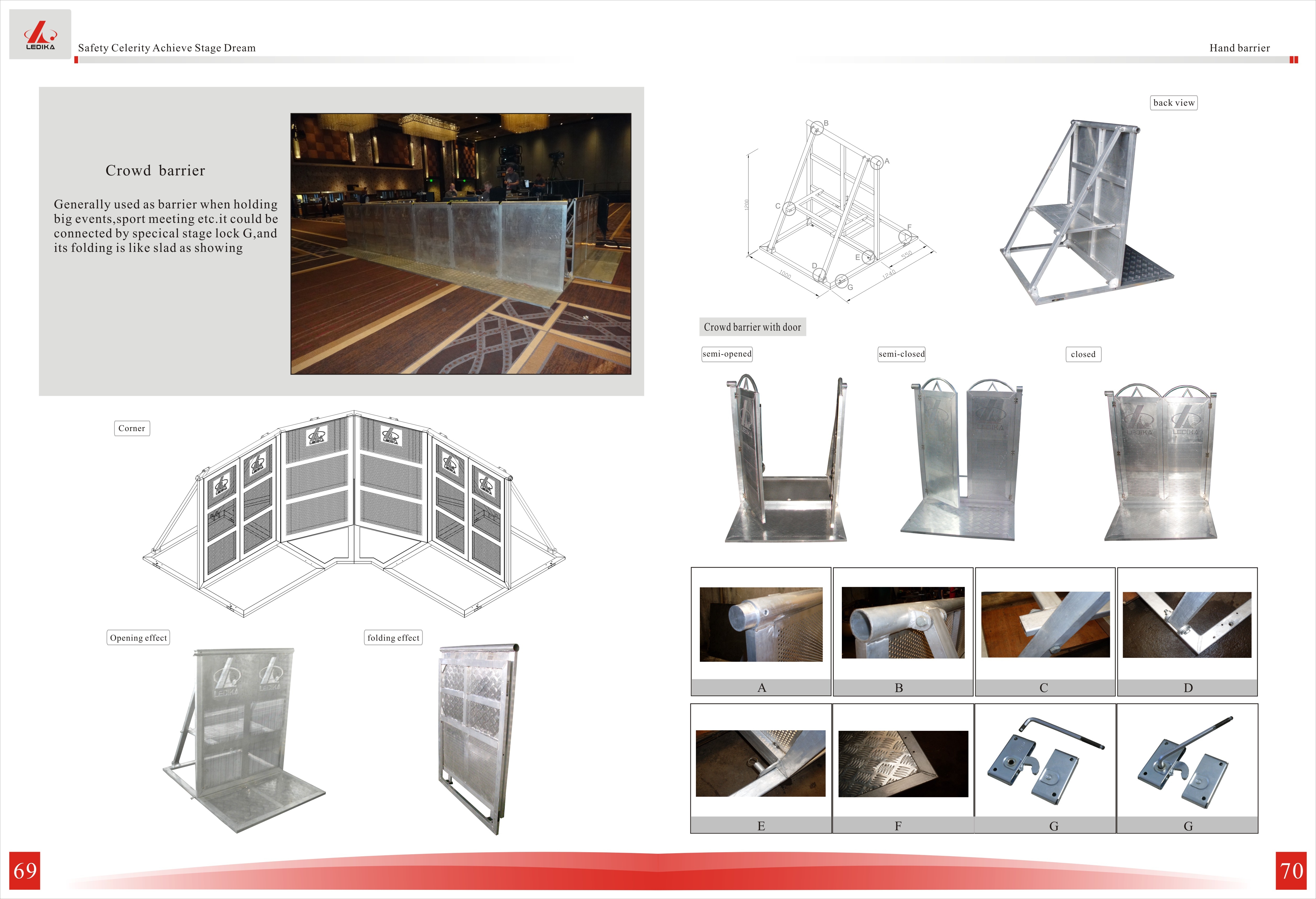Click the 'semi-opened' label
The height and width of the screenshot is (899, 1316).
tap(727, 354)
